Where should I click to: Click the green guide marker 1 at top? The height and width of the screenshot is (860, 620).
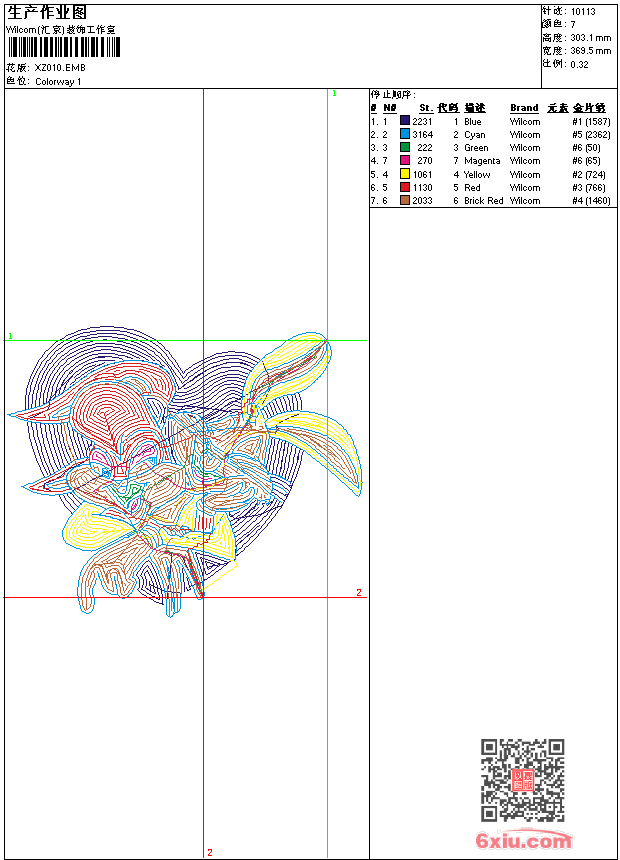(x=334, y=93)
